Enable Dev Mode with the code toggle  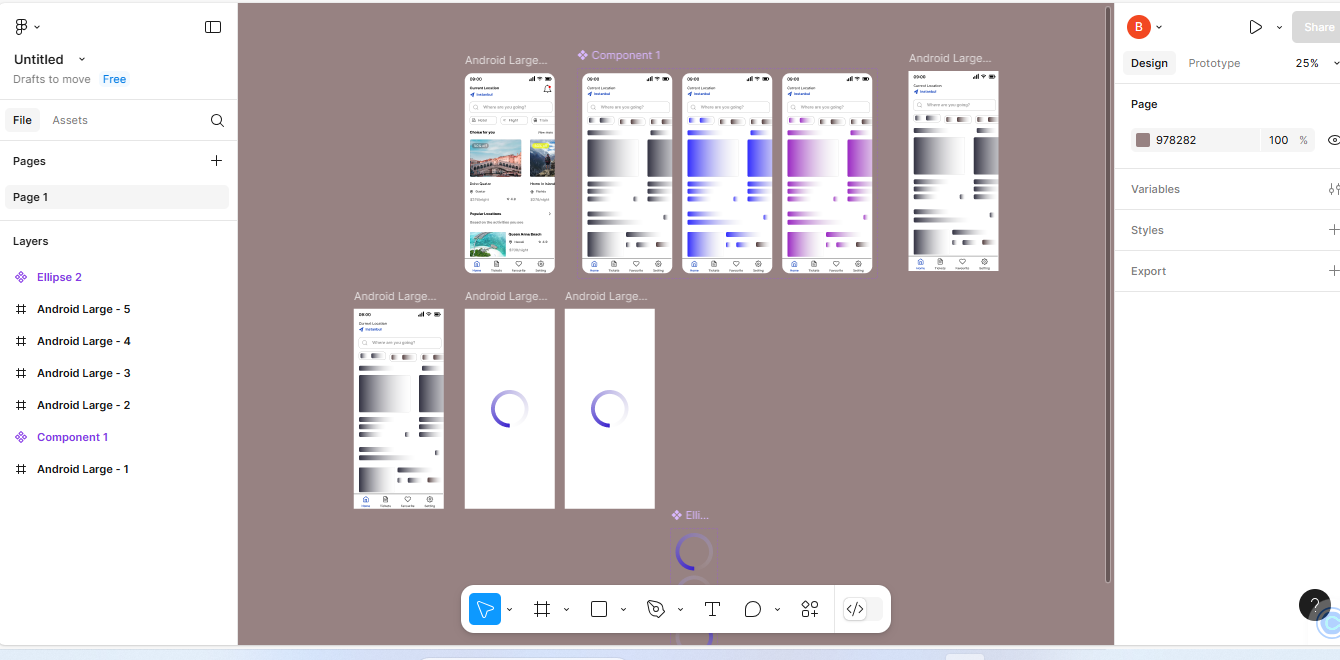click(x=856, y=609)
